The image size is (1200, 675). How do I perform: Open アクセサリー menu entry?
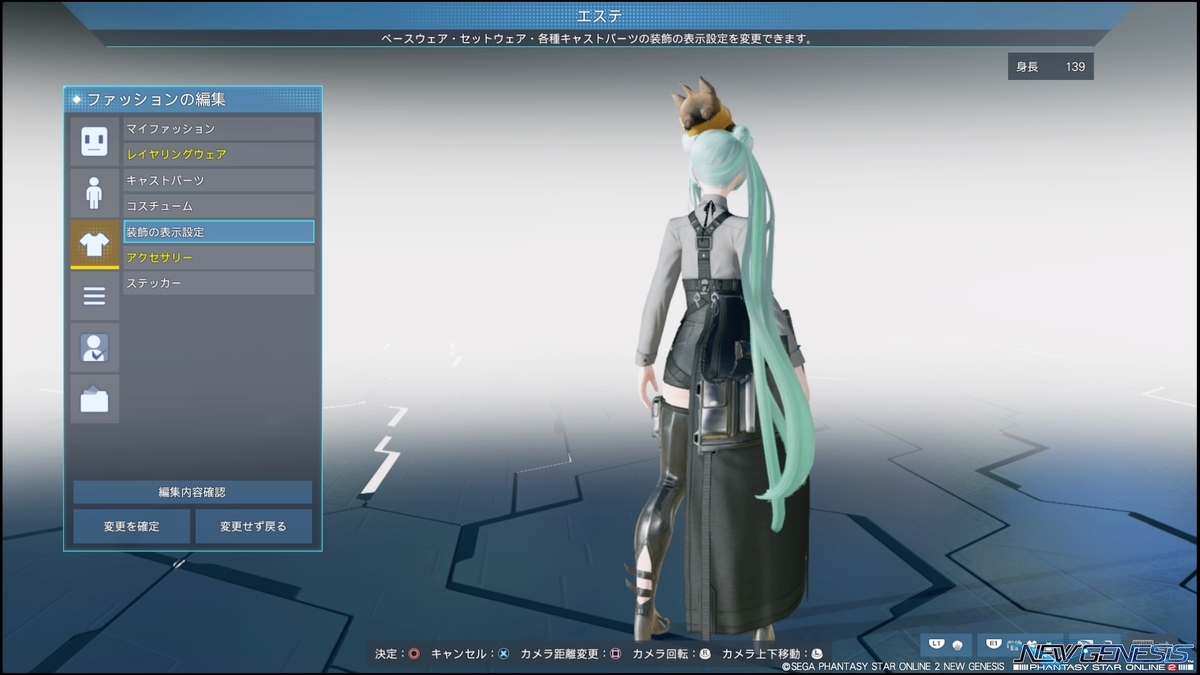click(x=218, y=258)
